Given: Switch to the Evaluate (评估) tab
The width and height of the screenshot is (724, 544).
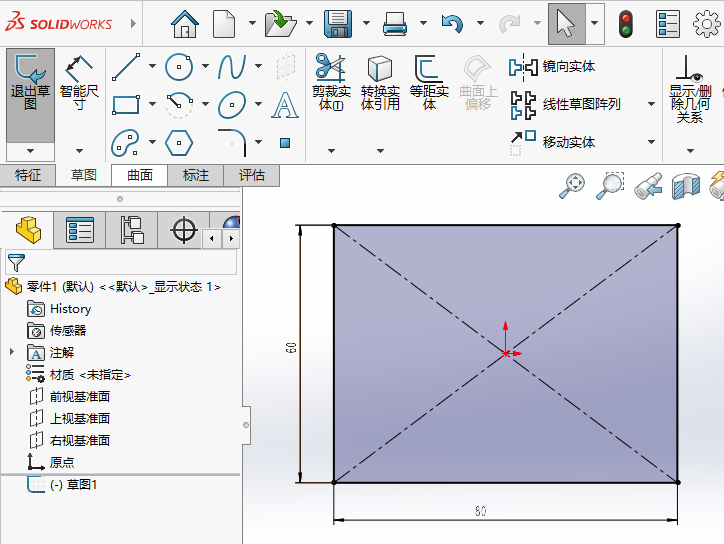Looking at the screenshot, I should click(x=252, y=175).
